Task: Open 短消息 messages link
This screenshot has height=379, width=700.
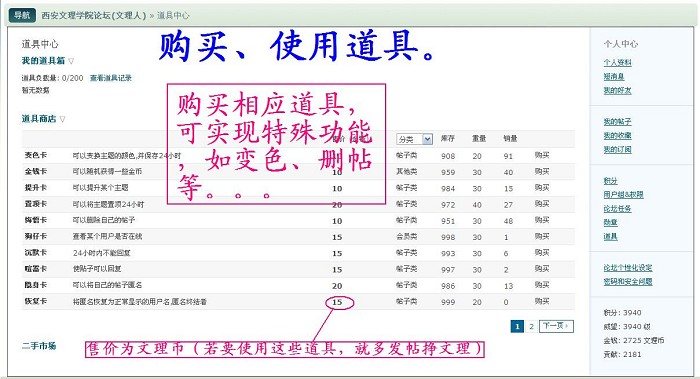Action: (x=614, y=77)
